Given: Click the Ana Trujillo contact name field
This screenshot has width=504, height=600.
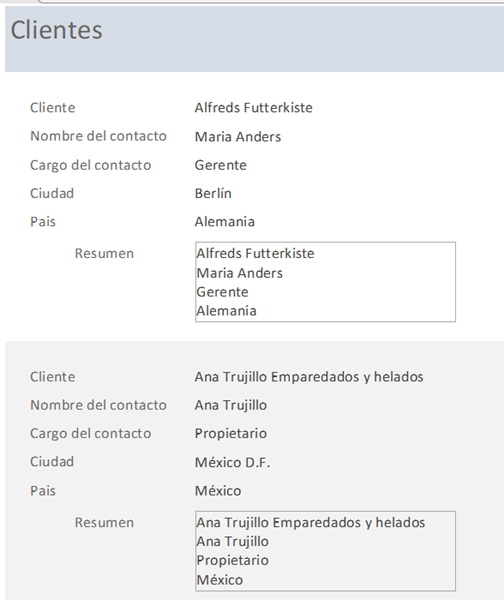Looking at the screenshot, I should click(230, 405).
